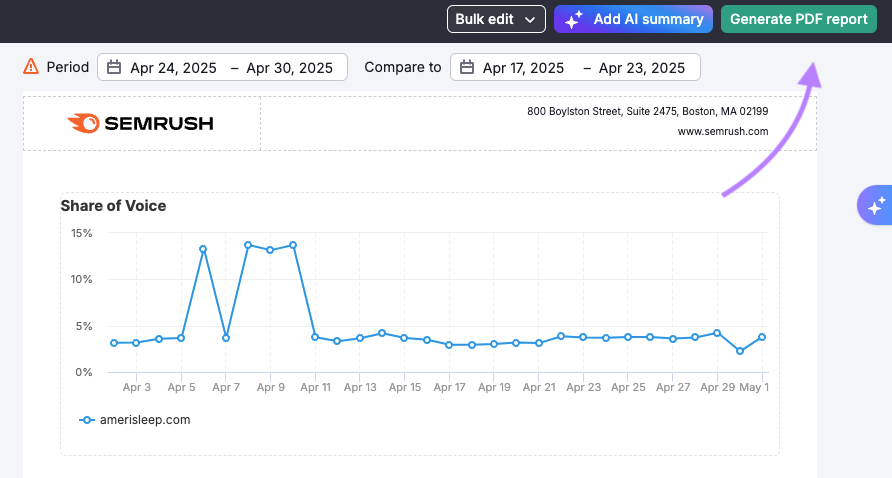Click the Semrush logo in report header

pyautogui.click(x=141, y=124)
